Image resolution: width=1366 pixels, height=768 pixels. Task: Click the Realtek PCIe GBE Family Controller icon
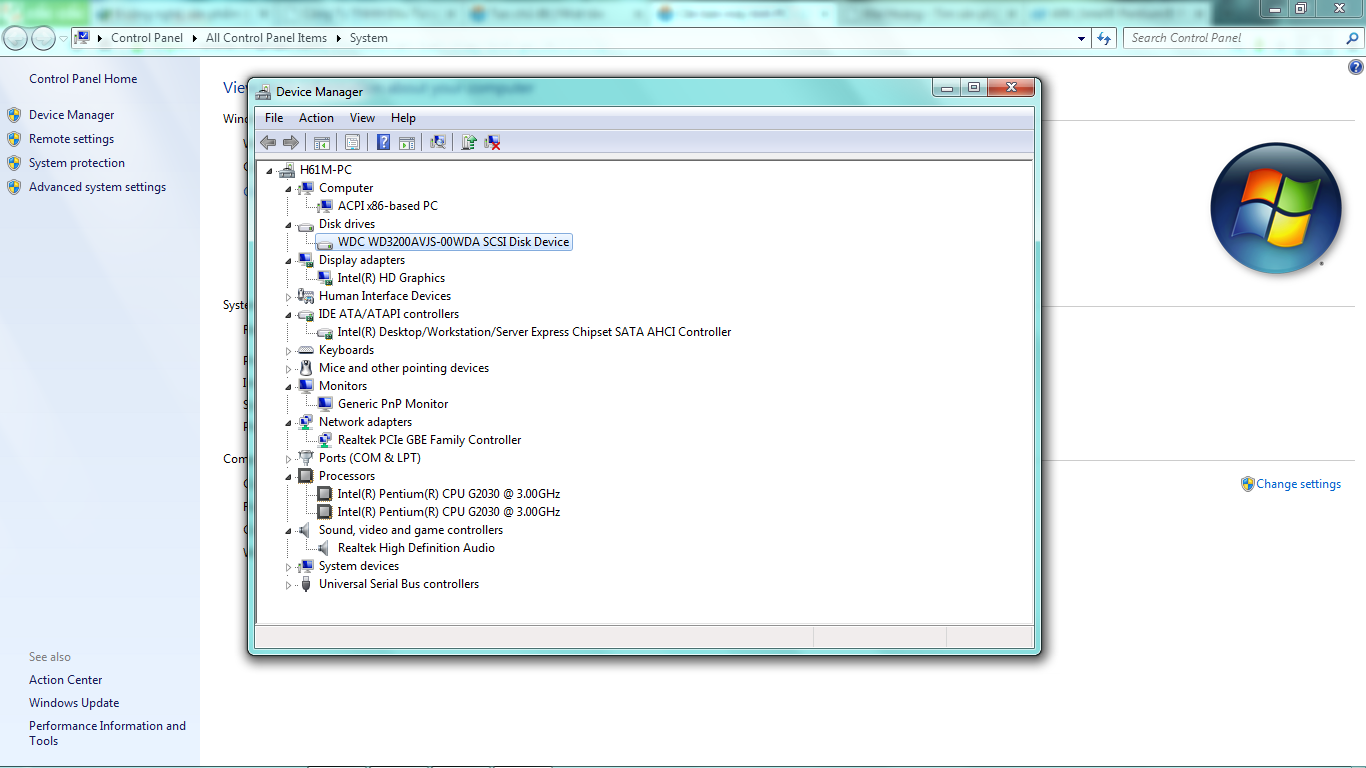tap(325, 440)
